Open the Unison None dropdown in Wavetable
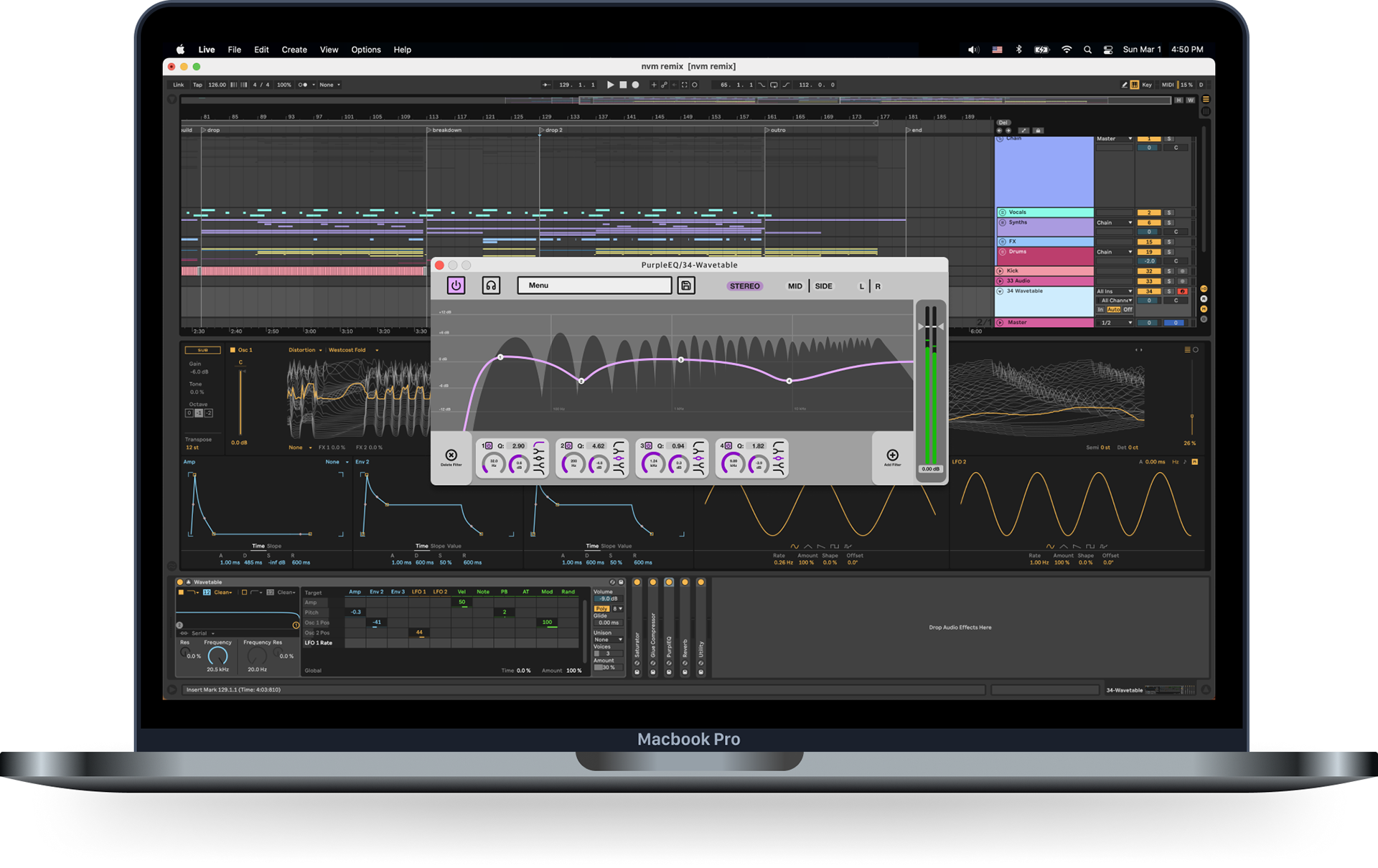Screen dimensions: 1378x868 tap(608, 640)
